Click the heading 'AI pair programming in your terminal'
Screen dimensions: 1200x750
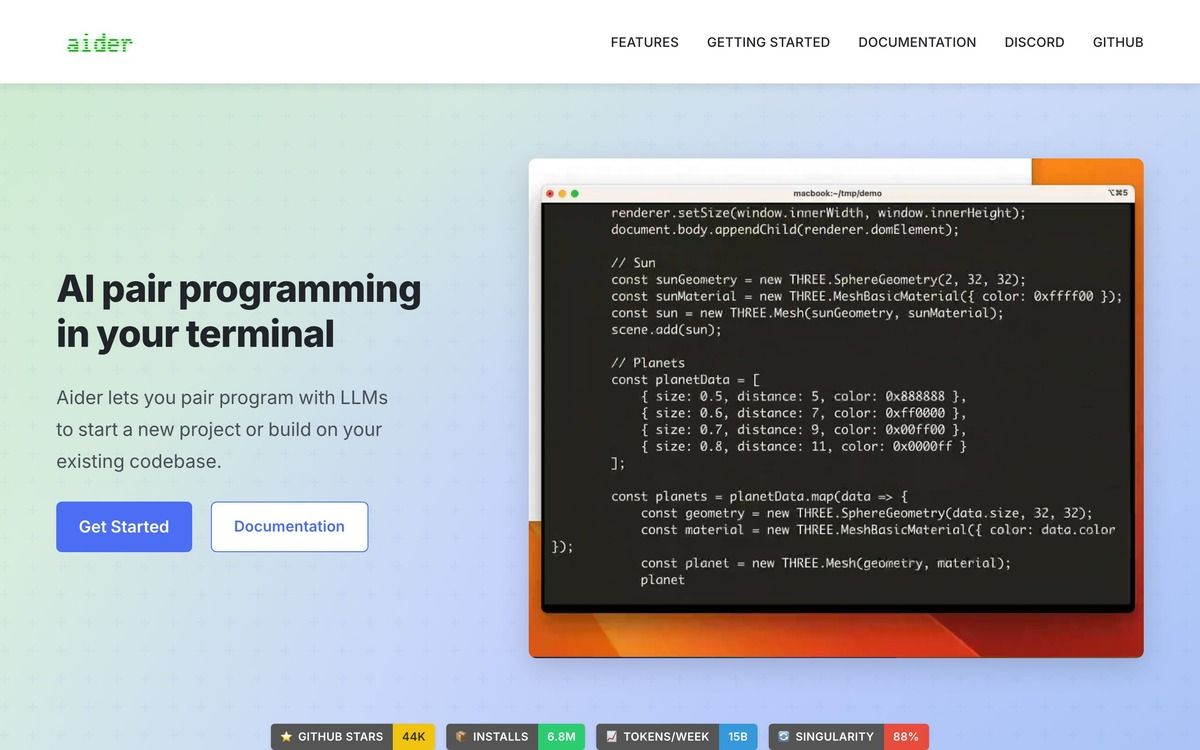pyautogui.click(x=239, y=311)
